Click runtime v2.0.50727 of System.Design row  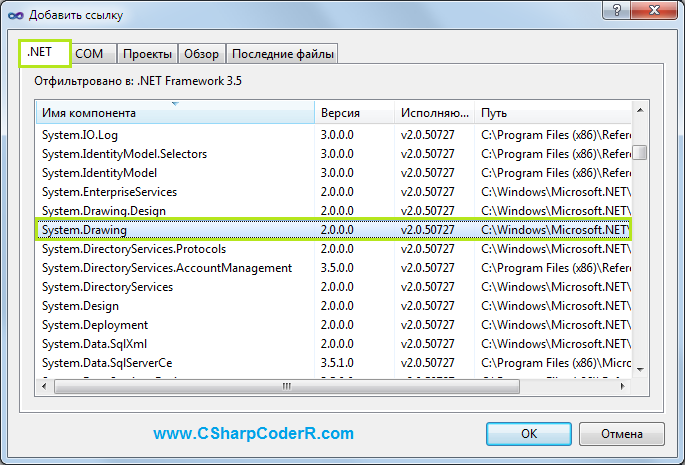pyautogui.click(x=427, y=306)
